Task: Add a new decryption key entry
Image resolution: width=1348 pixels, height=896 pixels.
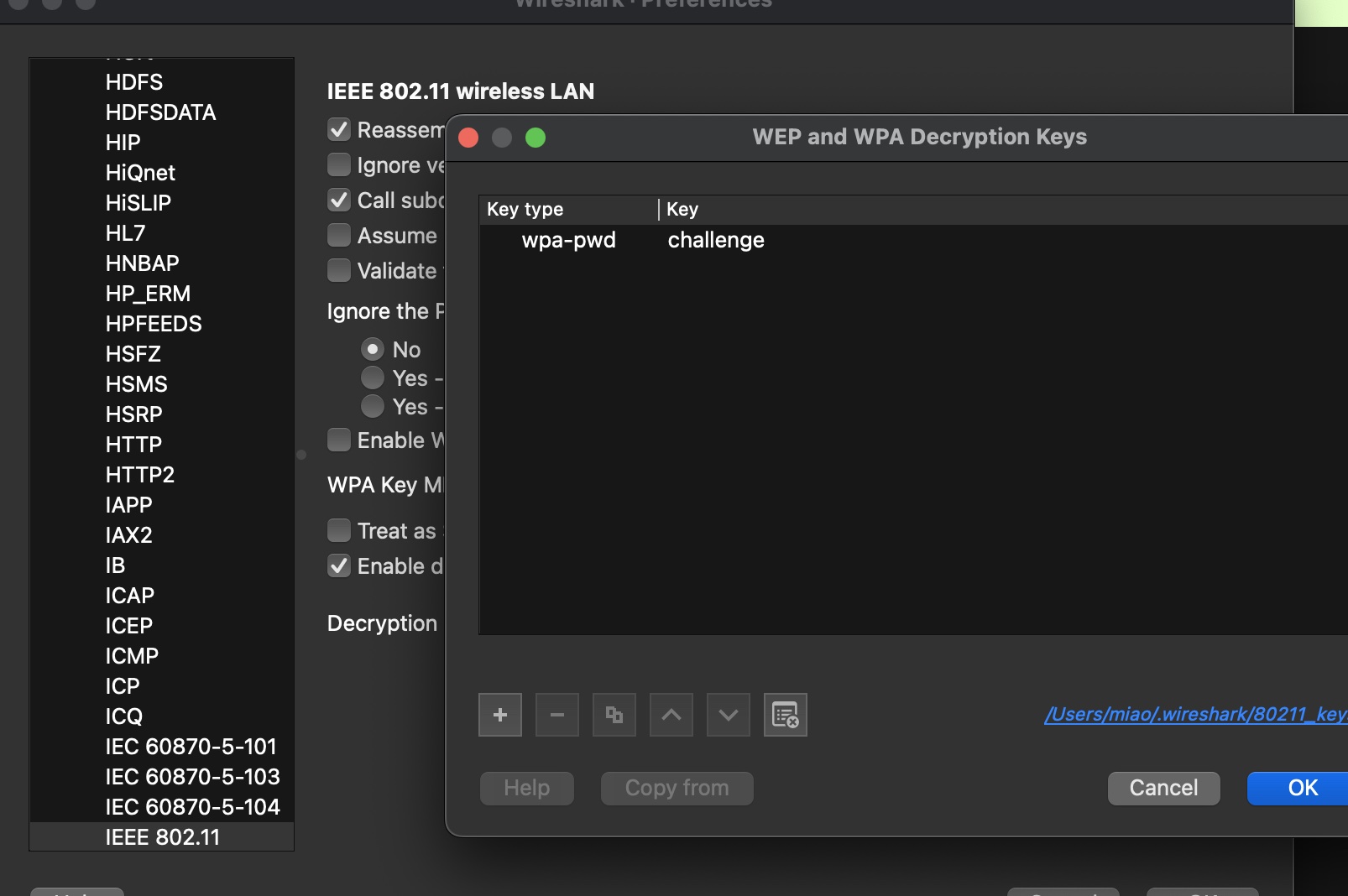Action: coord(500,715)
